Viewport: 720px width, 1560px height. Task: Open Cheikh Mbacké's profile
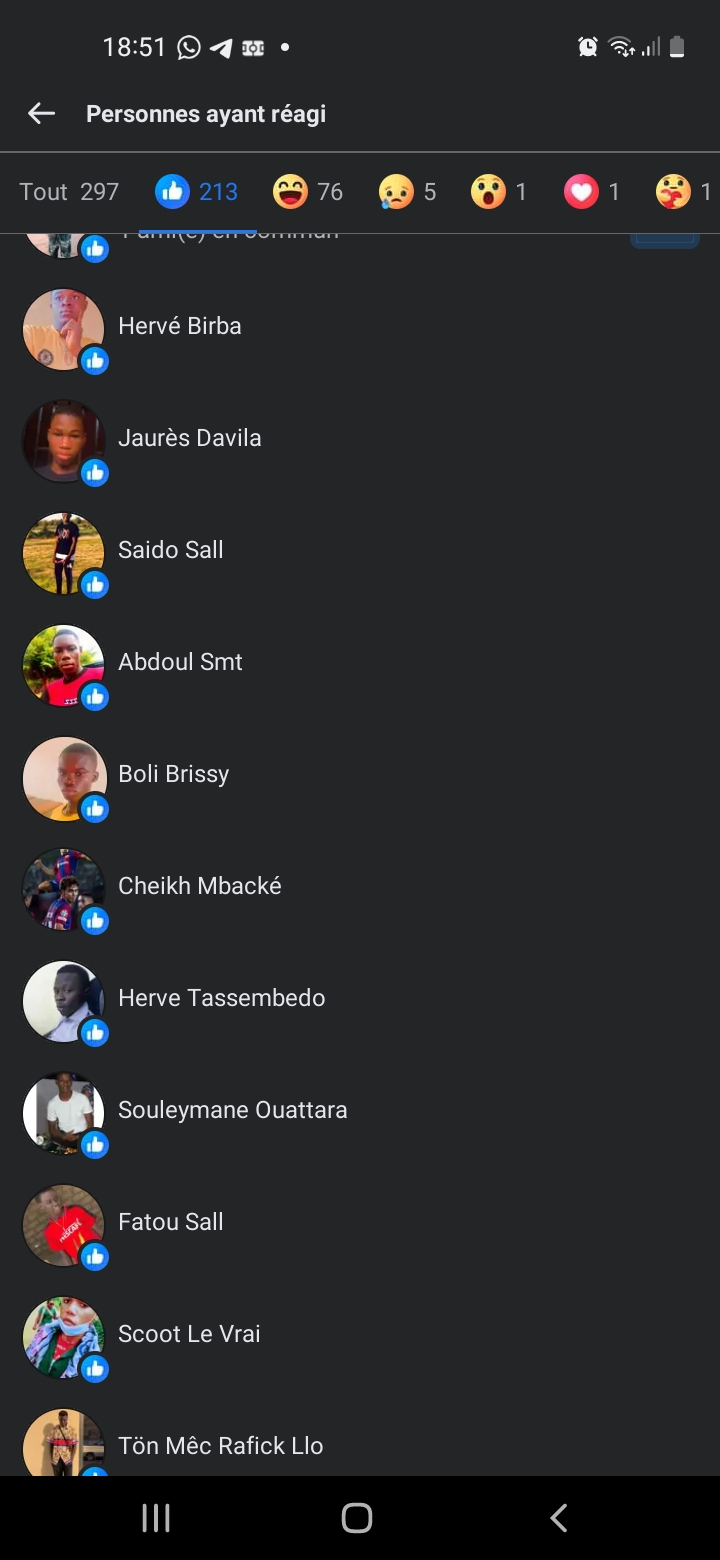[200, 886]
